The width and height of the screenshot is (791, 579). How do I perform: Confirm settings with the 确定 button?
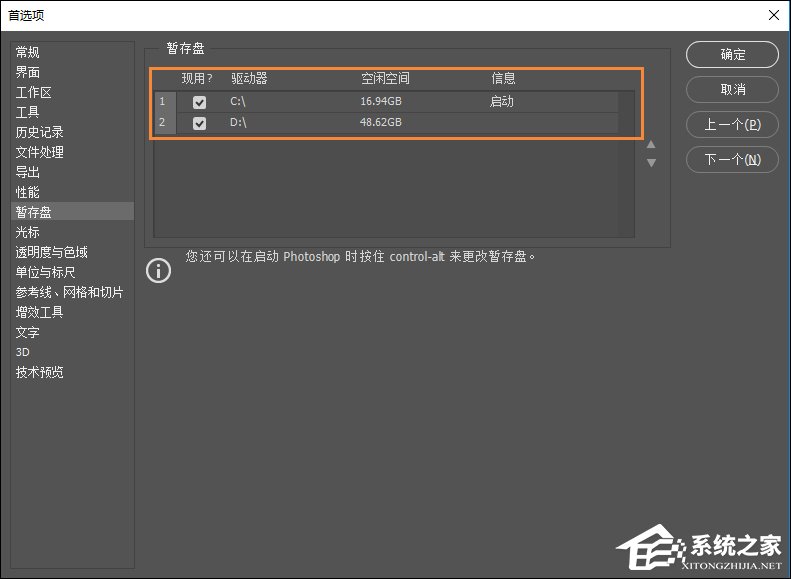[732, 54]
